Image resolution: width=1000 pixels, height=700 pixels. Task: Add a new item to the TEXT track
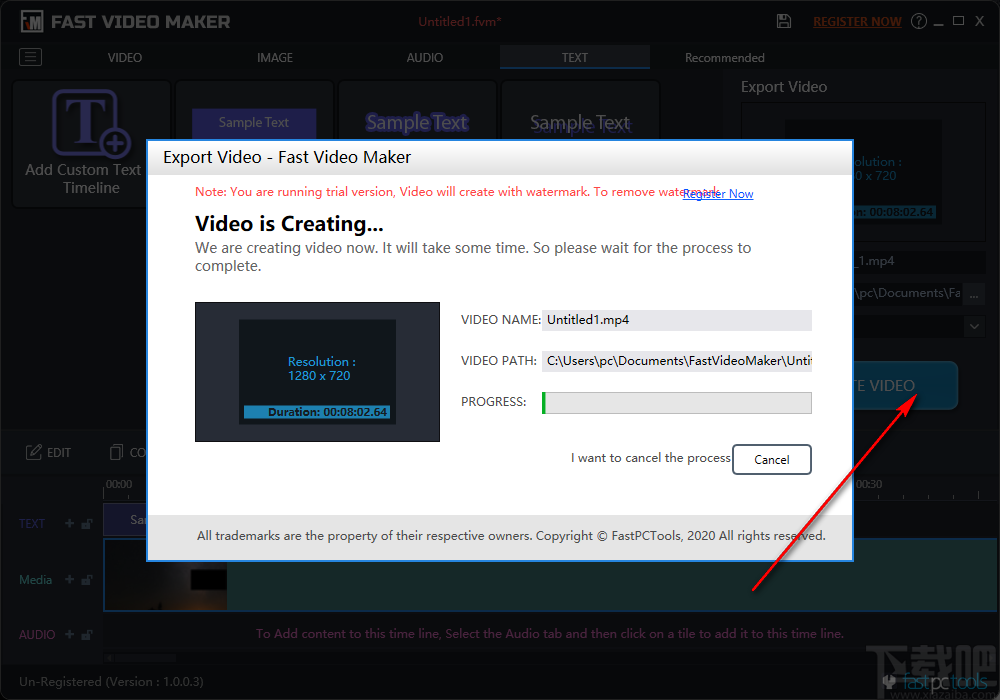point(69,523)
